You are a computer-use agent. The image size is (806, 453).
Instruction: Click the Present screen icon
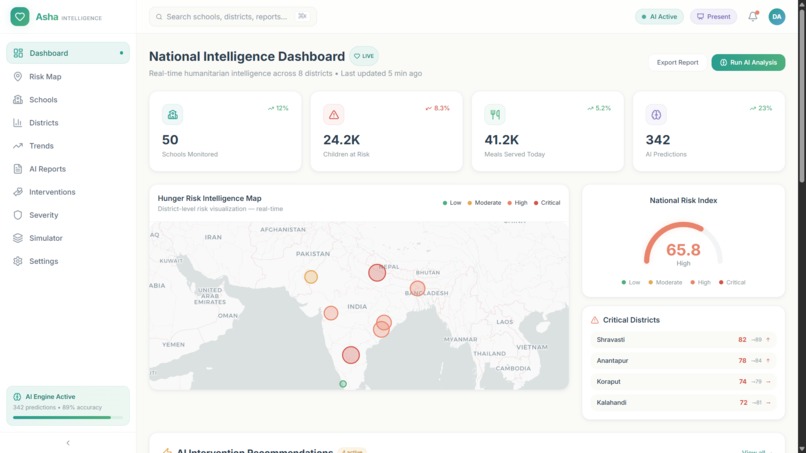click(700, 16)
